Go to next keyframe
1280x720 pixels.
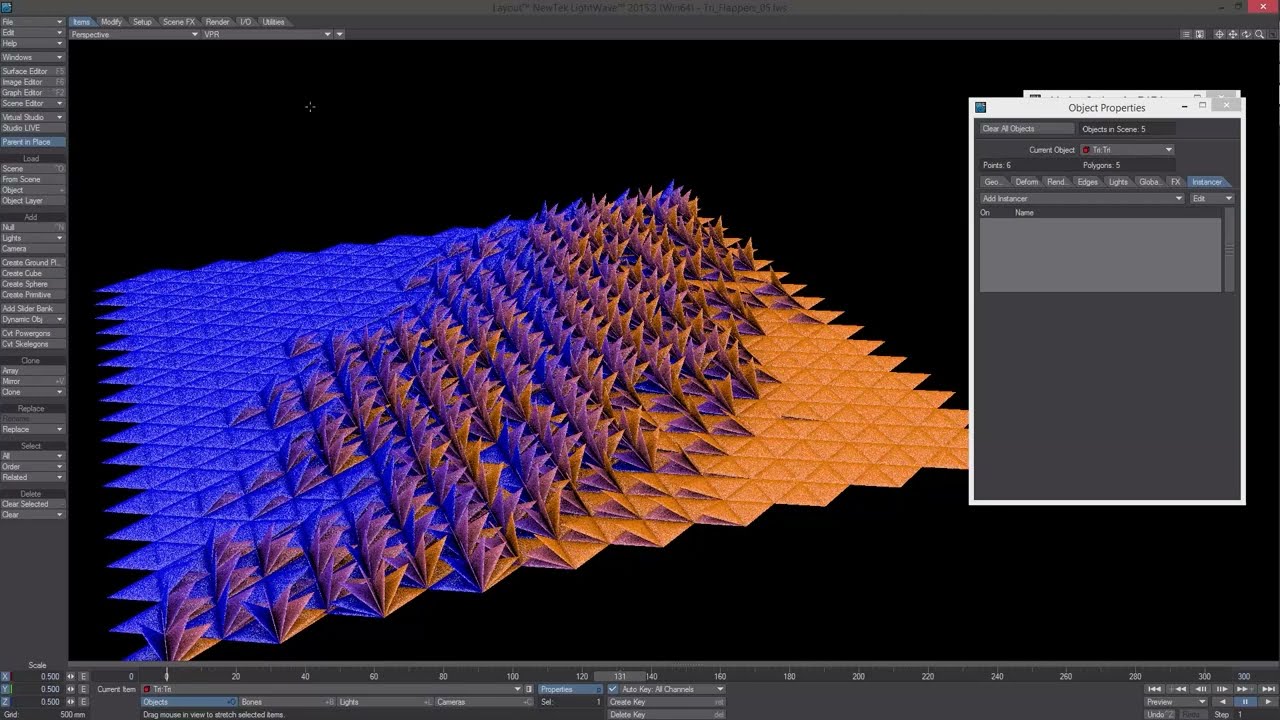pos(1245,689)
